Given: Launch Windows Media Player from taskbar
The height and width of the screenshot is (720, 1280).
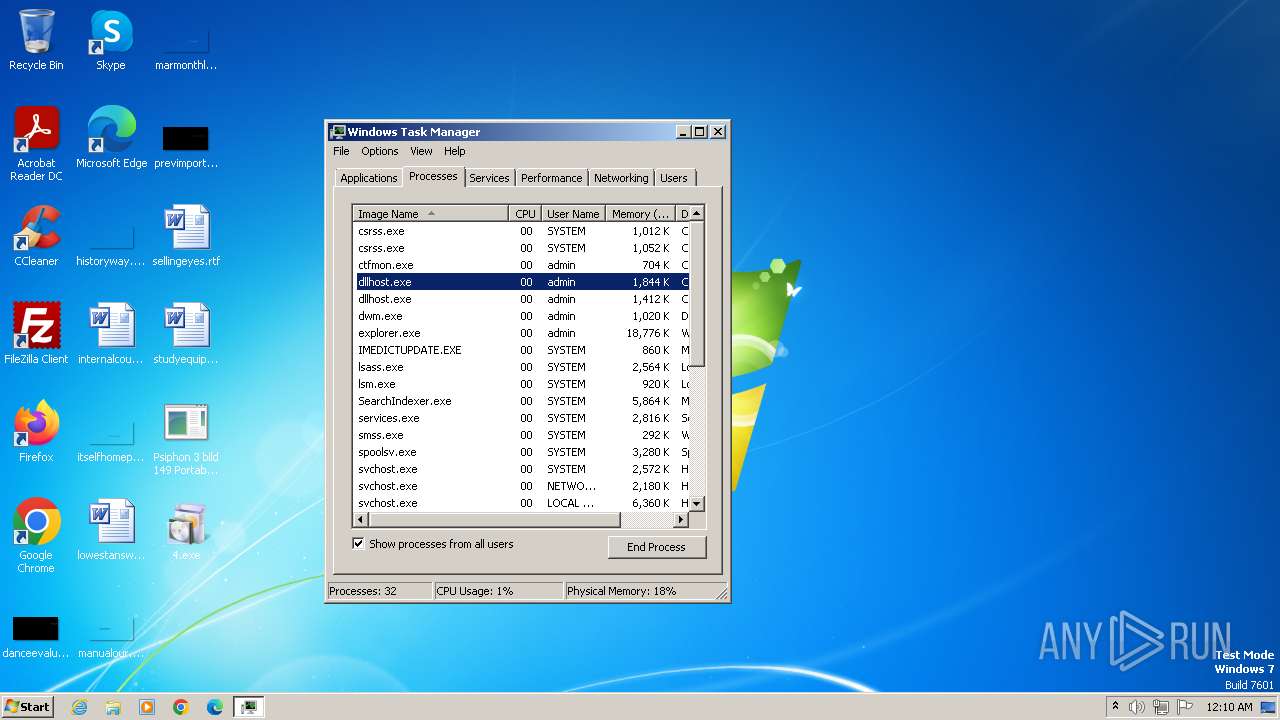Looking at the screenshot, I should pos(147,707).
